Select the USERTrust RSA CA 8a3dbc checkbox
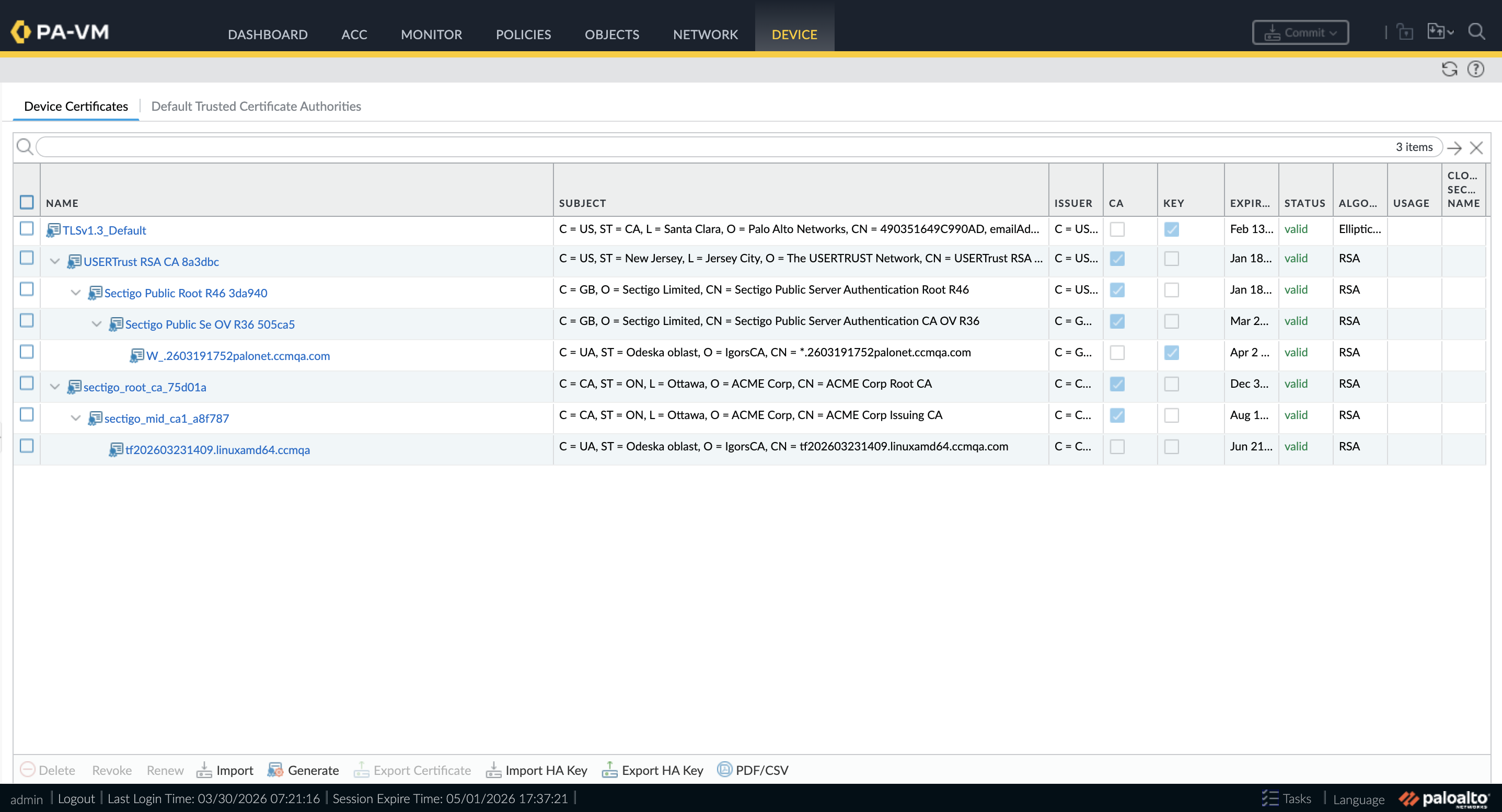 [27, 258]
